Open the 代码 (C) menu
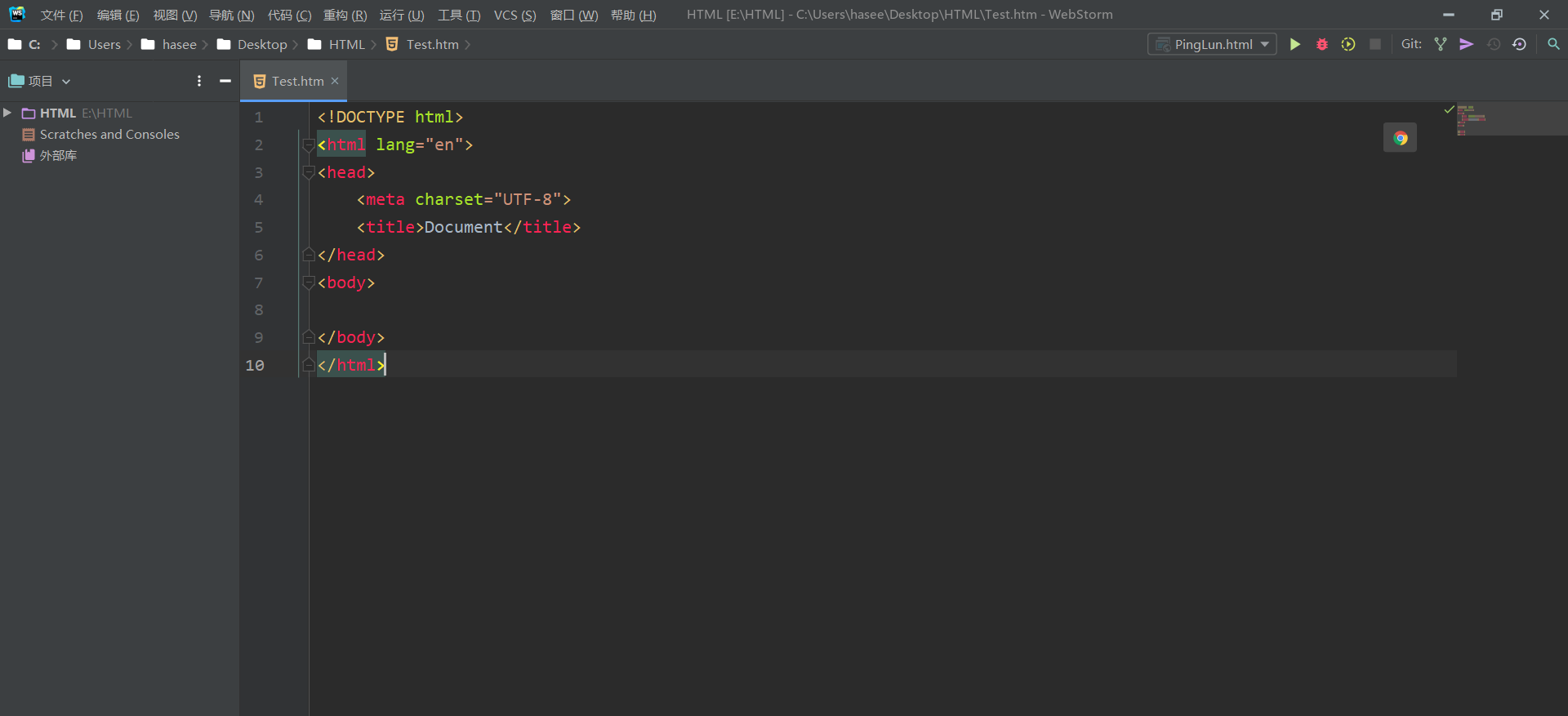 point(289,15)
